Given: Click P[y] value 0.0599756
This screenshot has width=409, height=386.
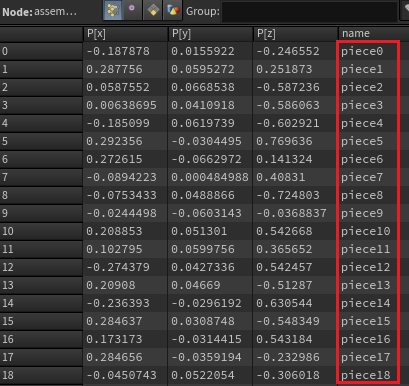Looking at the screenshot, I should click(203, 249).
